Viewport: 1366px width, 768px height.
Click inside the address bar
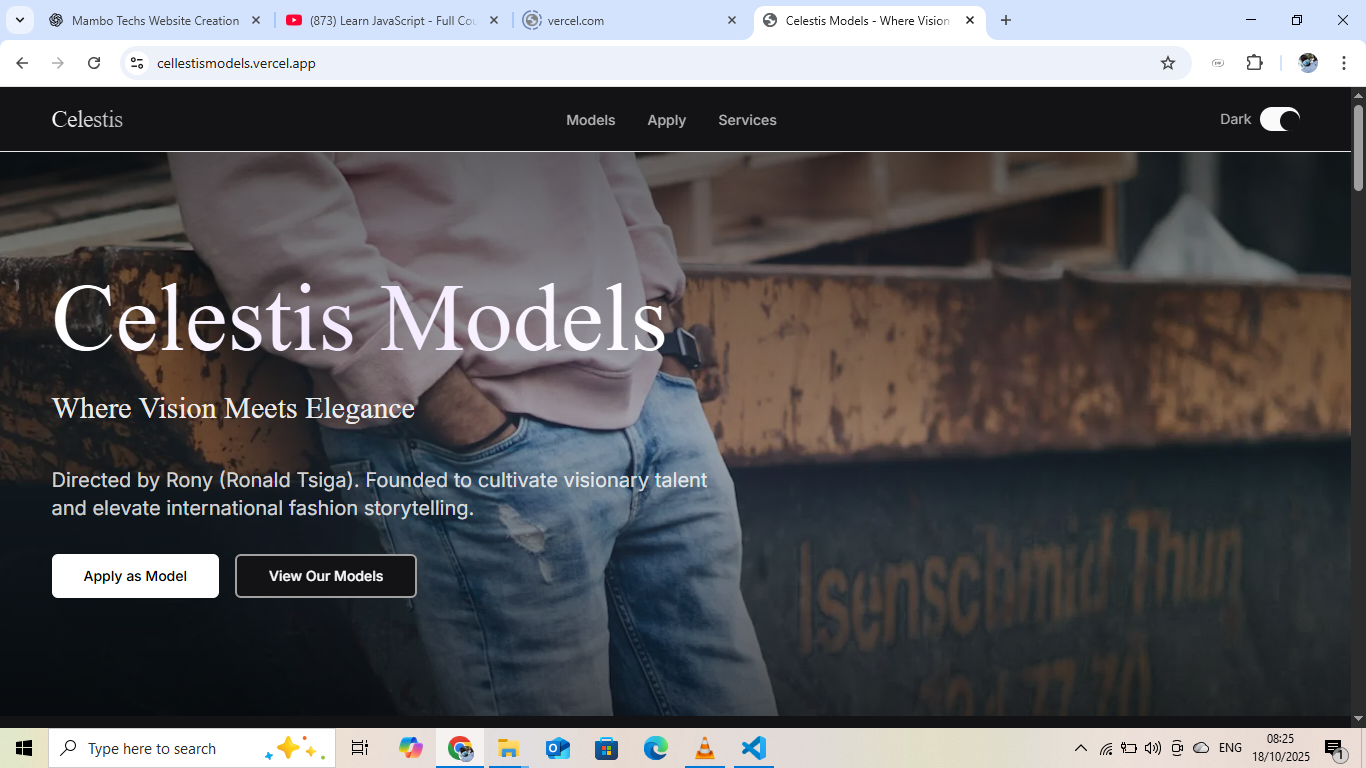tap(400, 62)
